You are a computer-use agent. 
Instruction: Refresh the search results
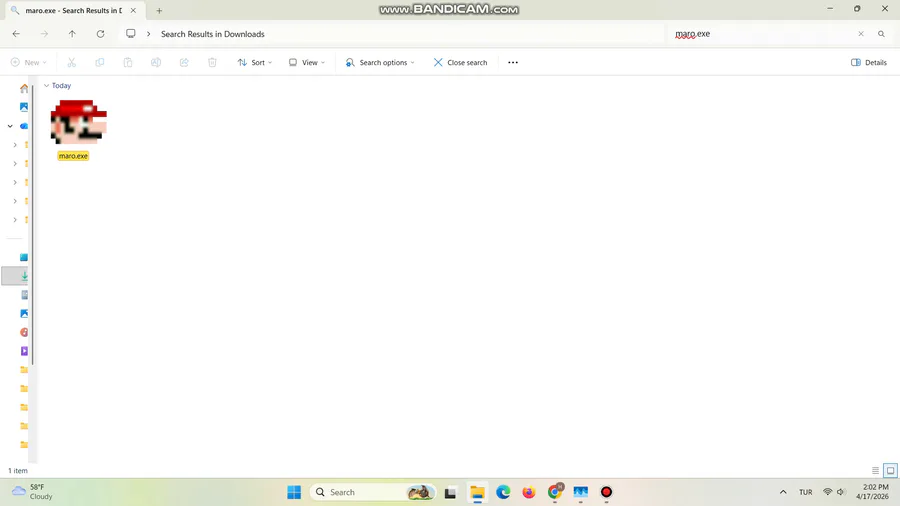100,34
